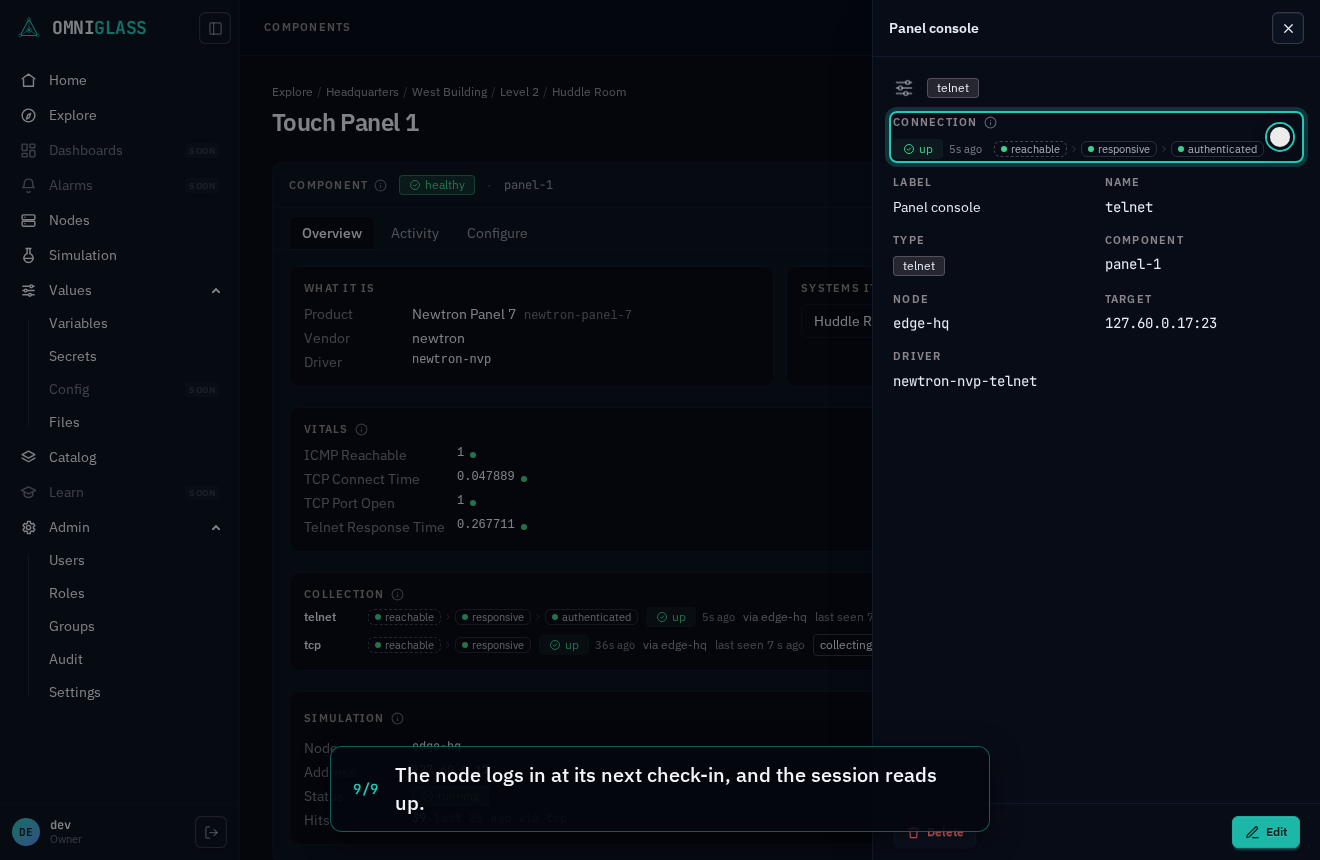
Task: Switch to the Activity tab
Action: [x=415, y=233]
